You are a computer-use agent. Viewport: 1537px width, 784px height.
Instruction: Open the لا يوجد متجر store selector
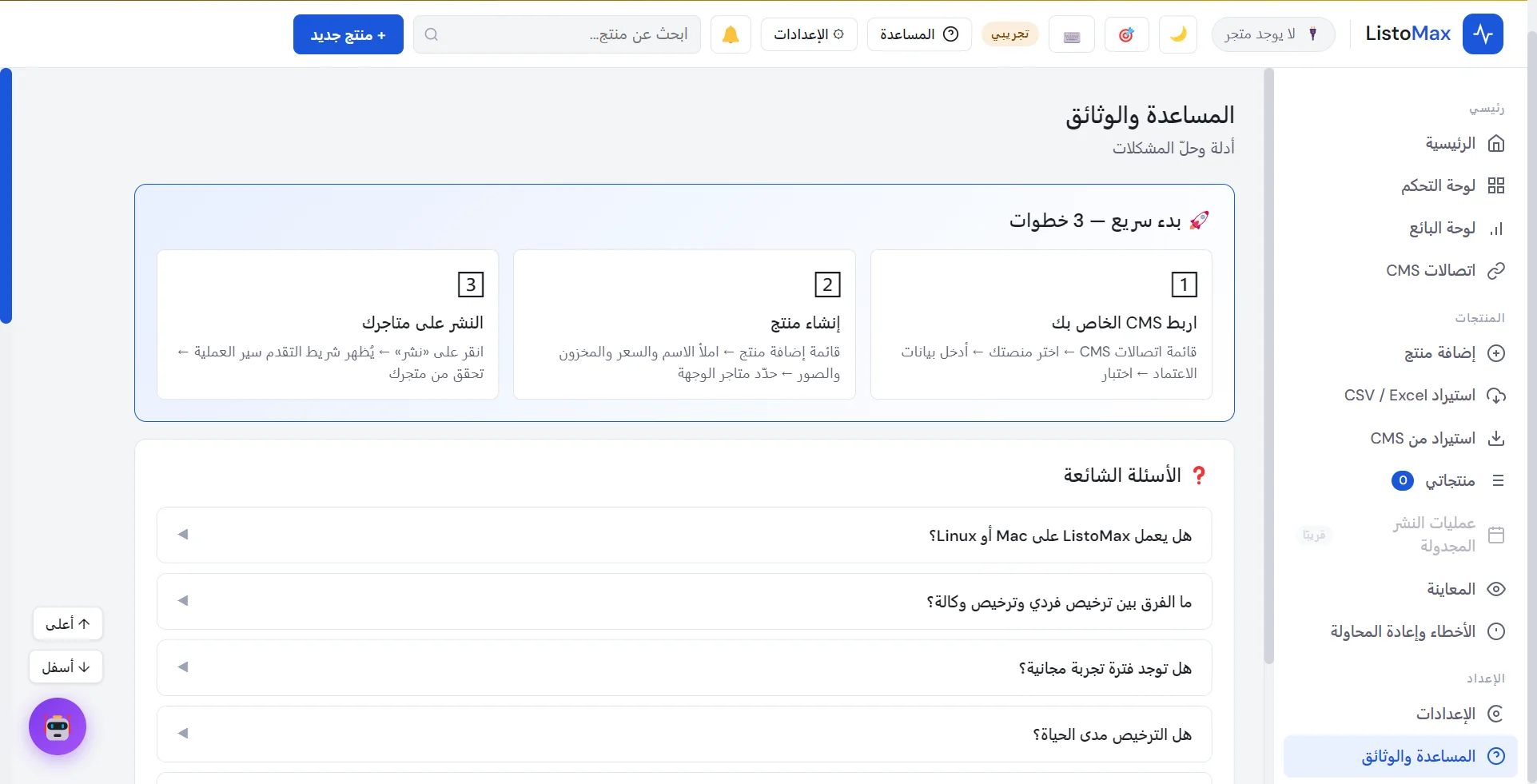[1273, 34]
